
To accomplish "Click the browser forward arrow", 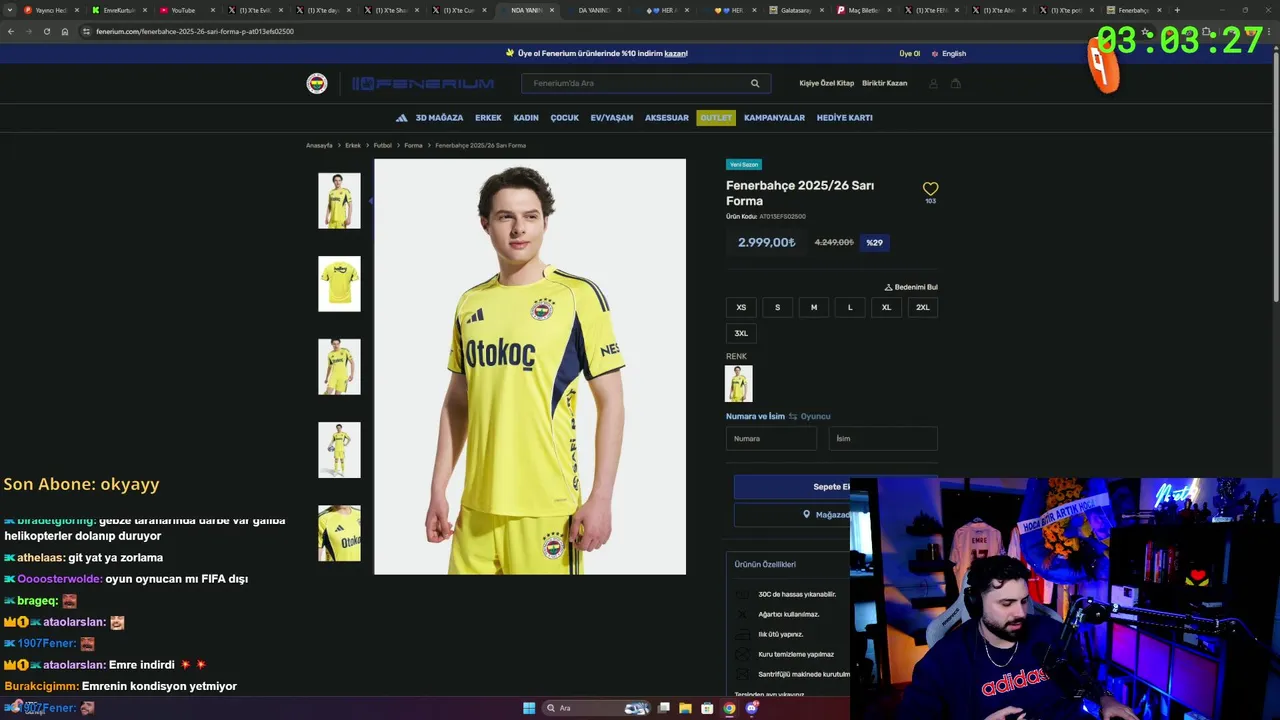I will pyautogui.click(x=28, y=31).
